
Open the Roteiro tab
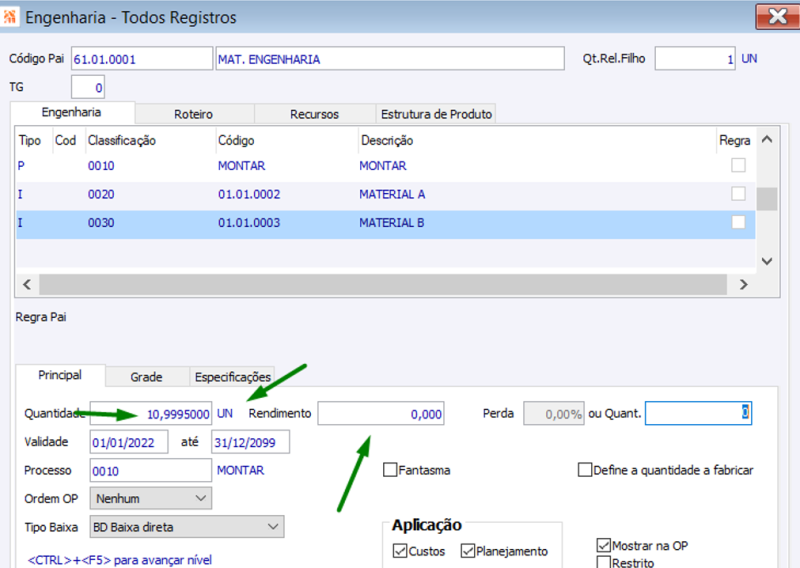(x=194, y=114)
